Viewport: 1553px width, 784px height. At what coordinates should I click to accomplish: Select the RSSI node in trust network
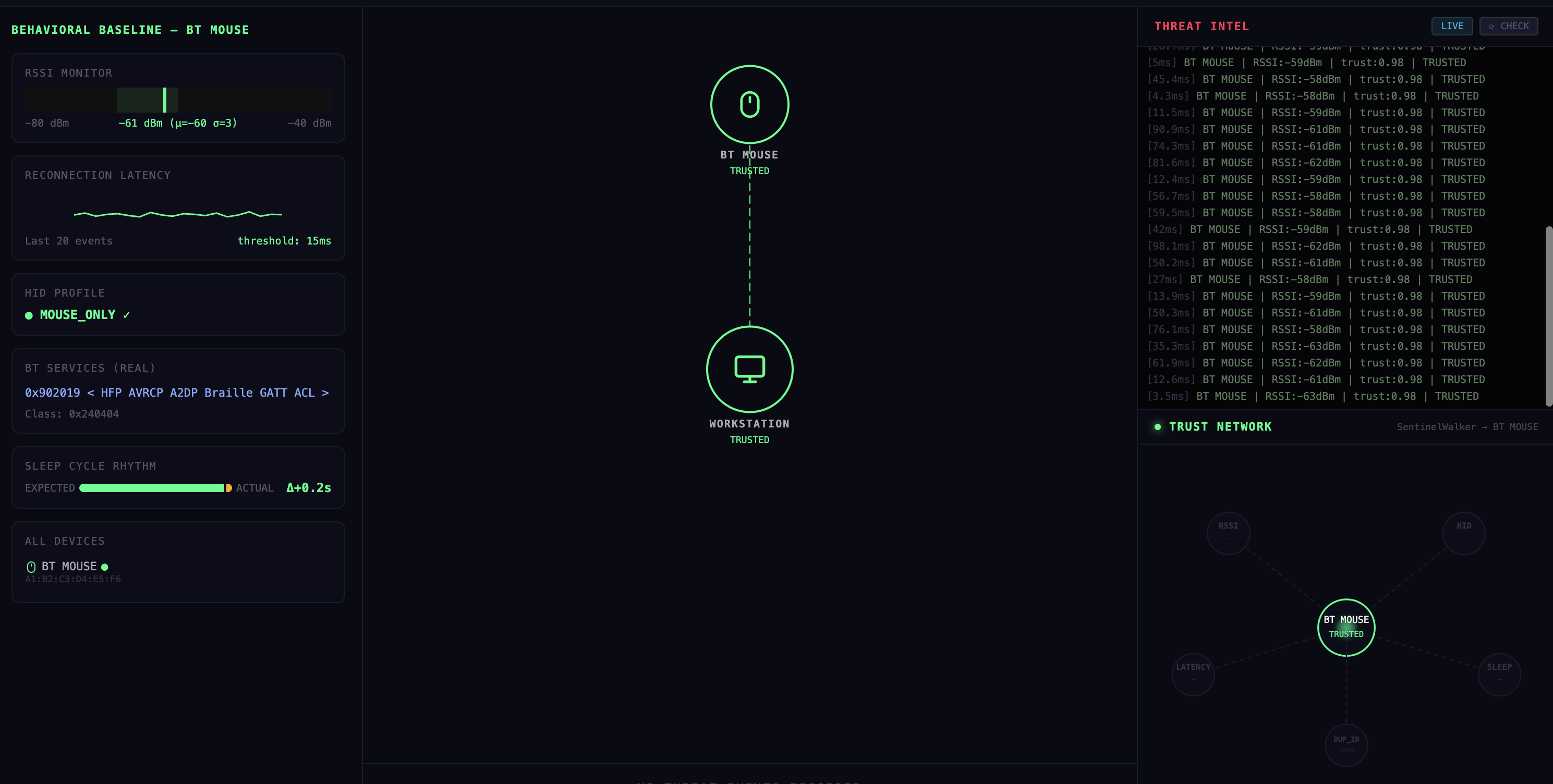click(x=1228, y=533)
